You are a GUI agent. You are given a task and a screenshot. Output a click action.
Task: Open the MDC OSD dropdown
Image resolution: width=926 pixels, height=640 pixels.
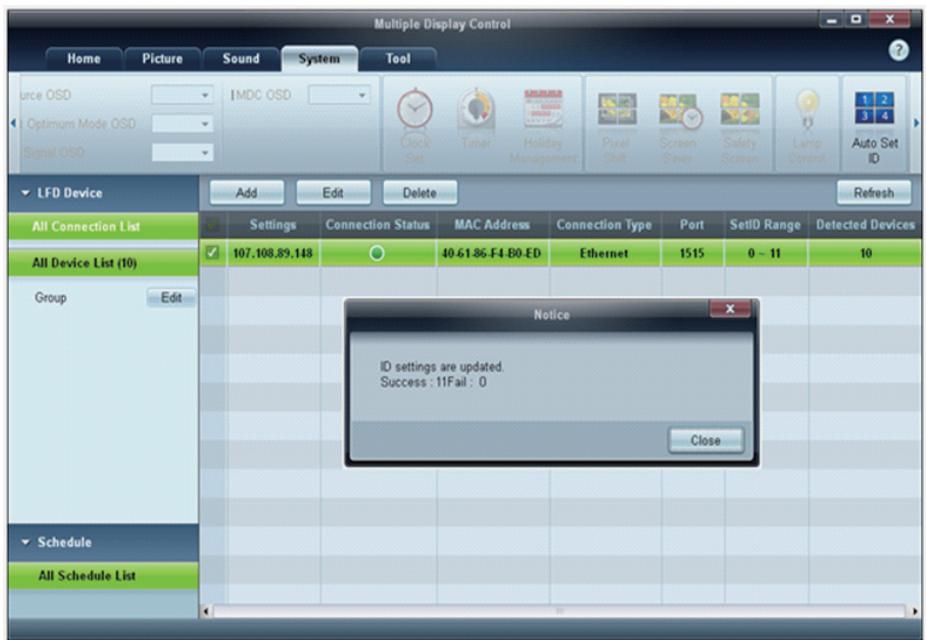pos(339,95)
